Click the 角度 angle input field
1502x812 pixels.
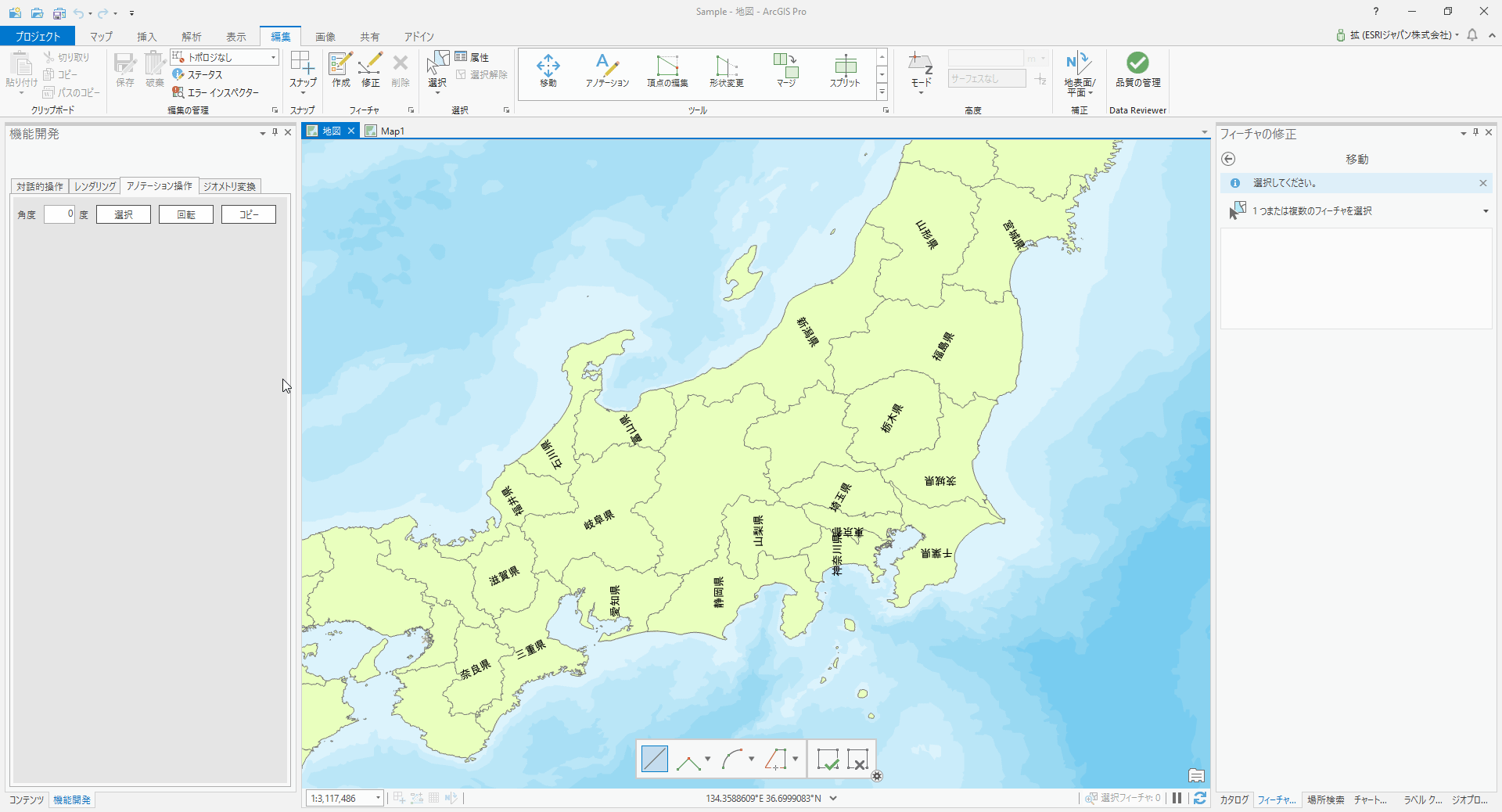click(59, 214)
